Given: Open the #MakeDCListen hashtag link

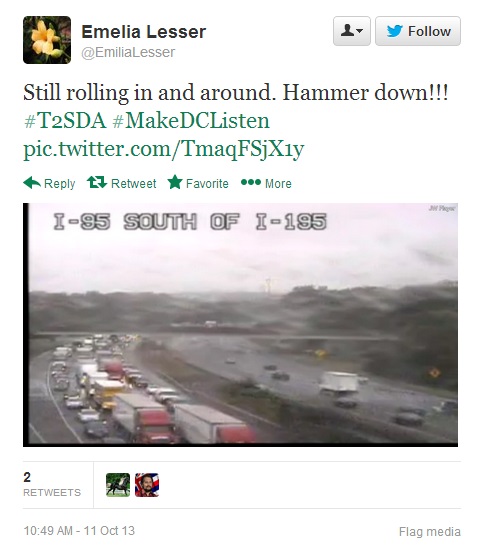Looking at the screenshot, I should point(191,120).
